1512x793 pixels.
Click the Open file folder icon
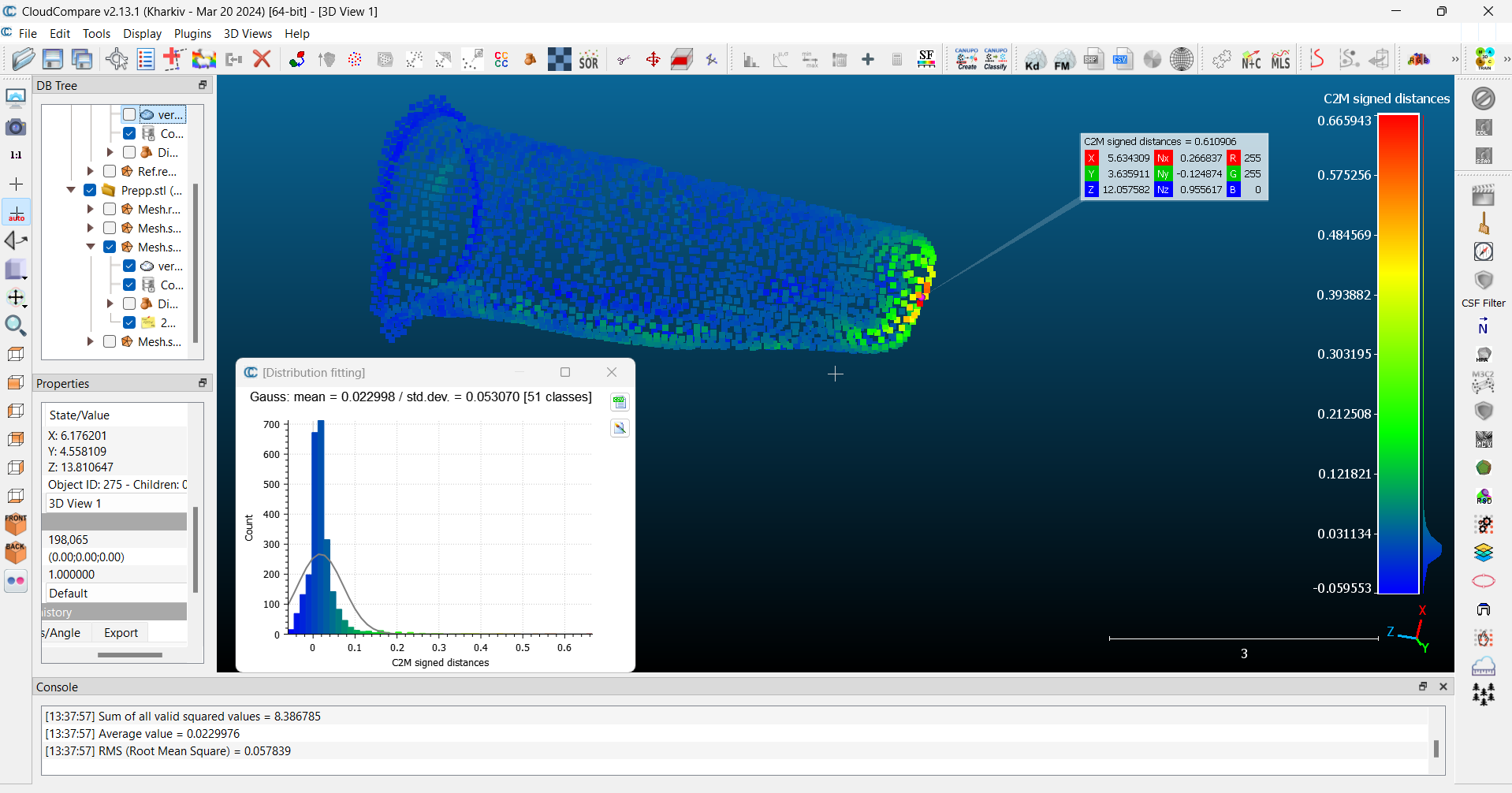pyautogui.click(x=24, y=59)
